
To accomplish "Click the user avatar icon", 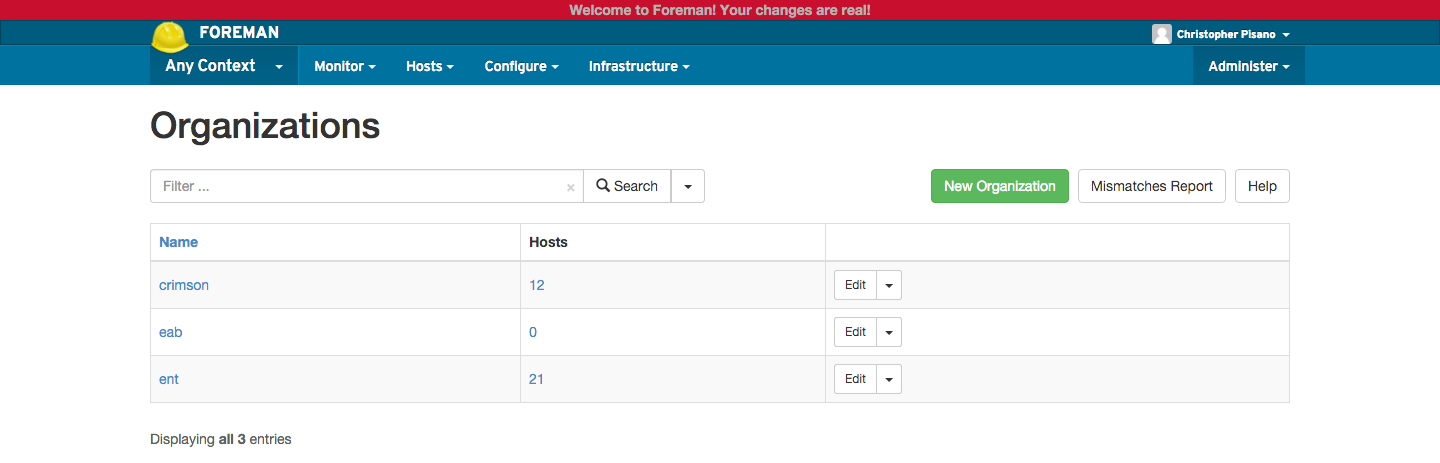I will (x=1161, y=34).
